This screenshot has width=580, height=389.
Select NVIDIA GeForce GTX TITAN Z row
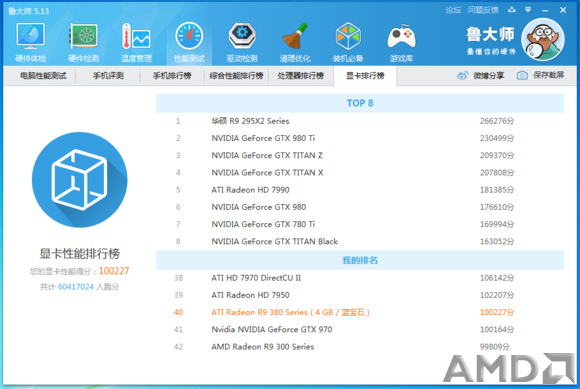pyautogui.click(x=360, y=155)
